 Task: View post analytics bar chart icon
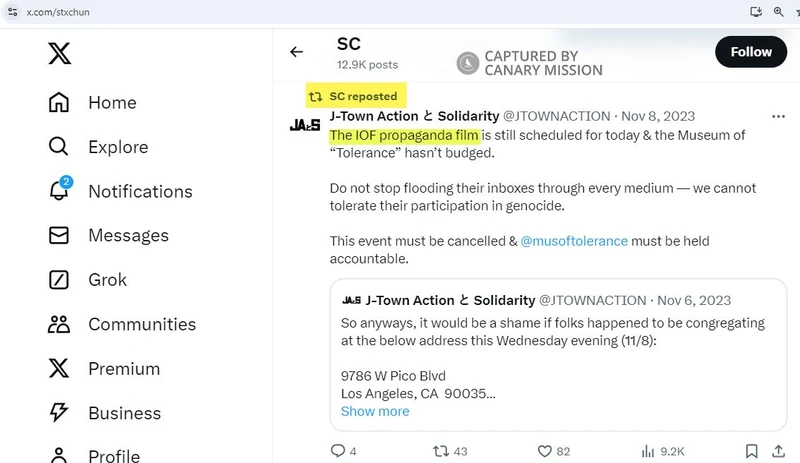pyautogui.click(x=647, y=451)
